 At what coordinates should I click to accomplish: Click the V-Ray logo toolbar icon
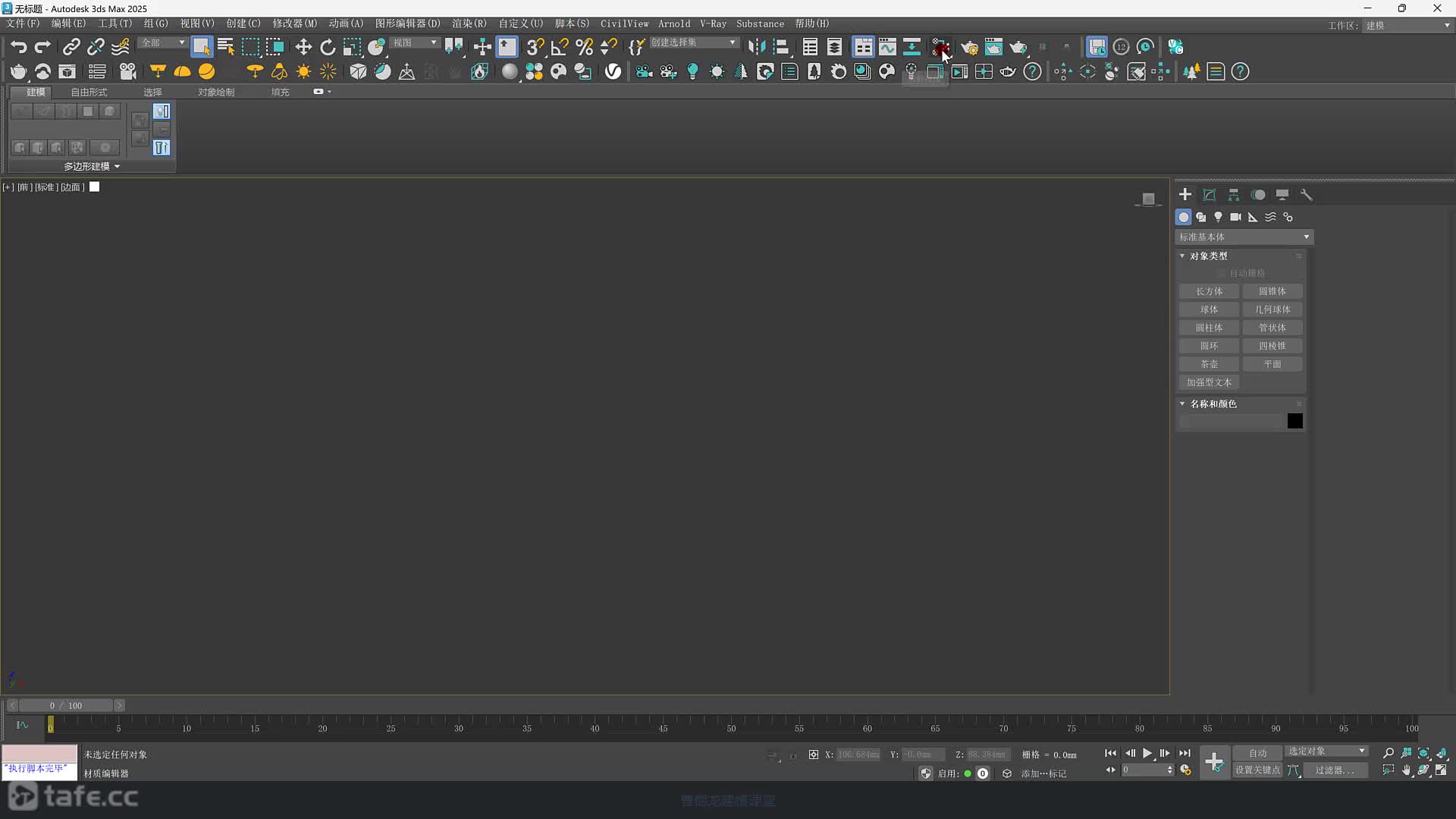coord(613,71)
